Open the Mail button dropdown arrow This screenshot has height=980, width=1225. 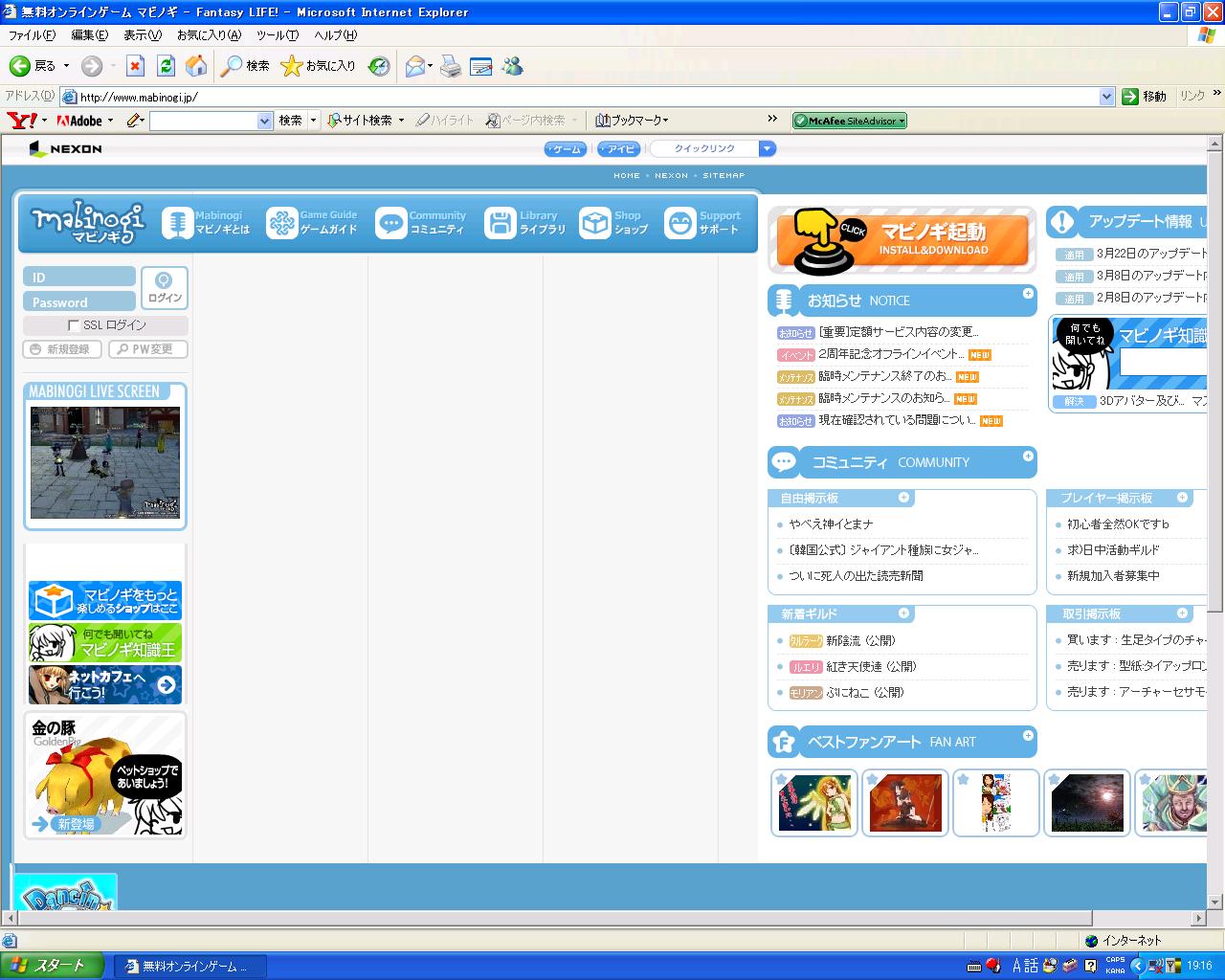pyautogui.click(x=430, y=66)
